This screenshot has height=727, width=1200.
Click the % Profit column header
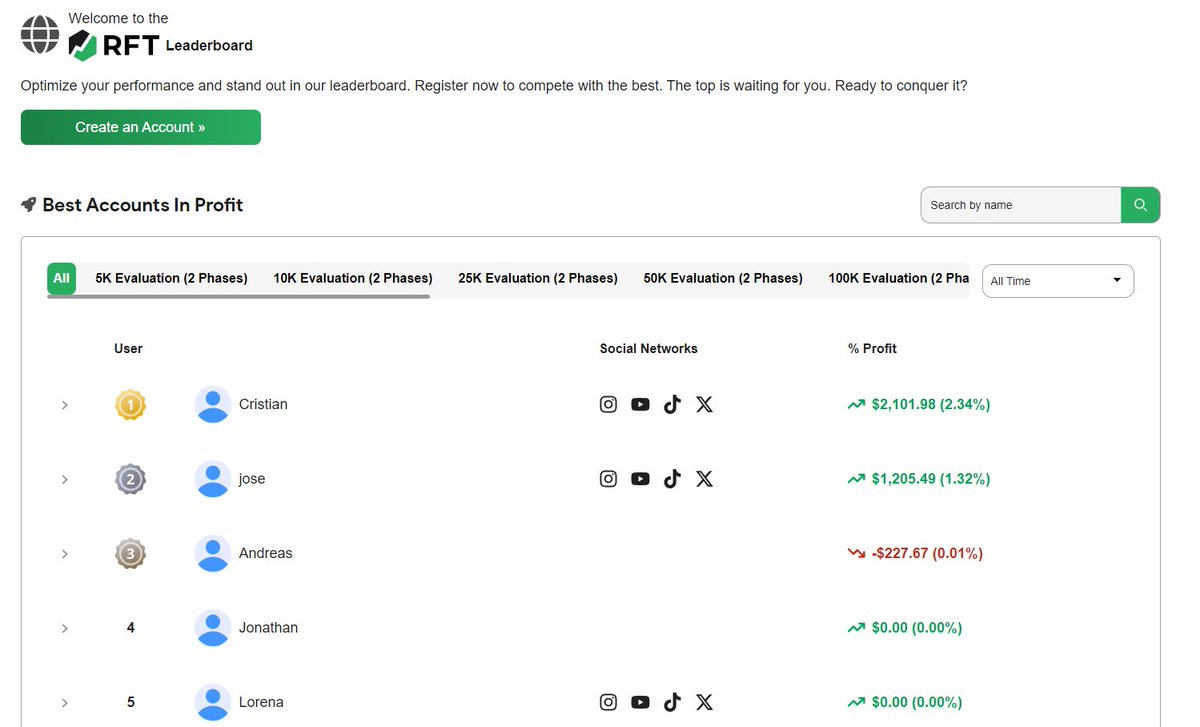click(872, 348)
